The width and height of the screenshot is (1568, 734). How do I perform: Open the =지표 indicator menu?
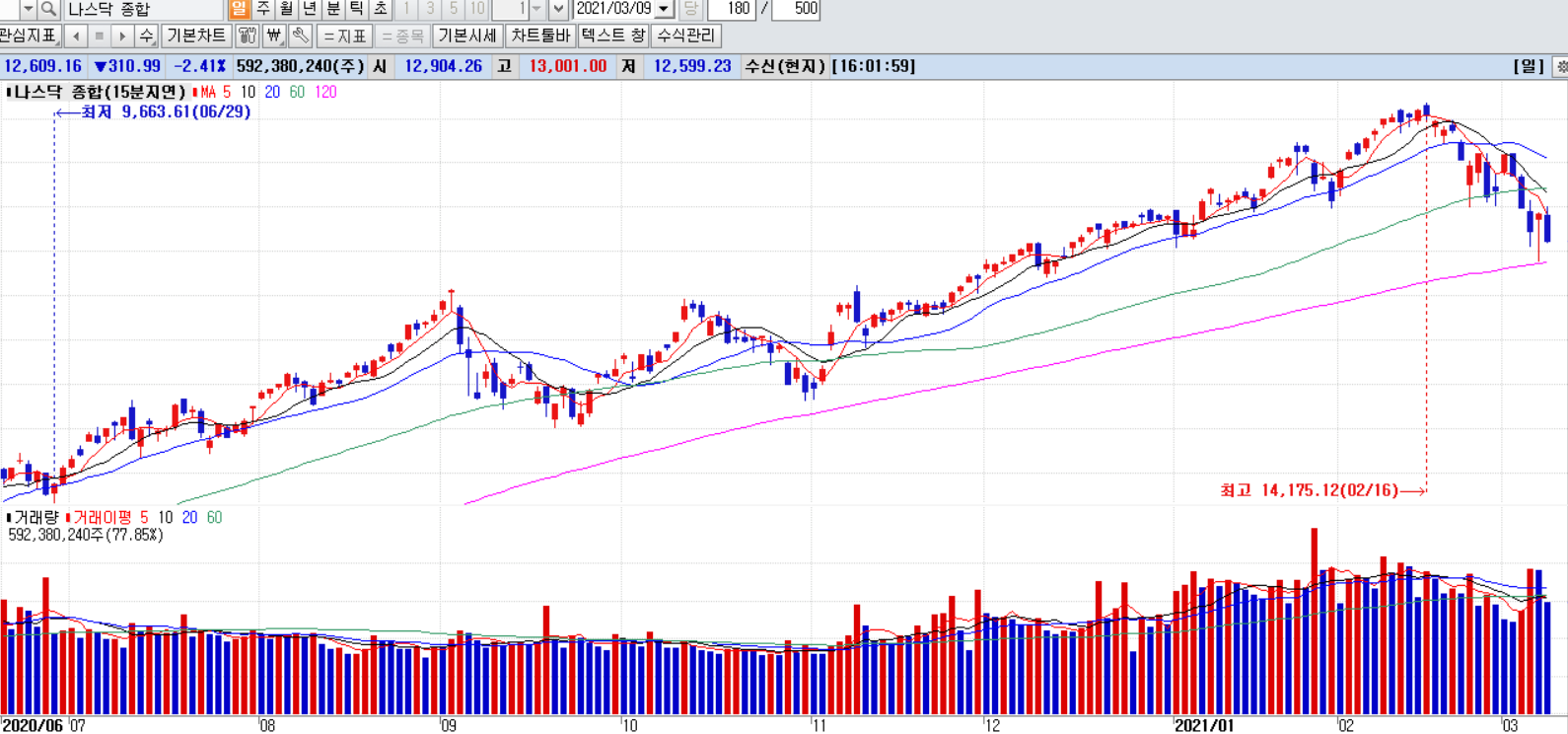click(344, 36)
